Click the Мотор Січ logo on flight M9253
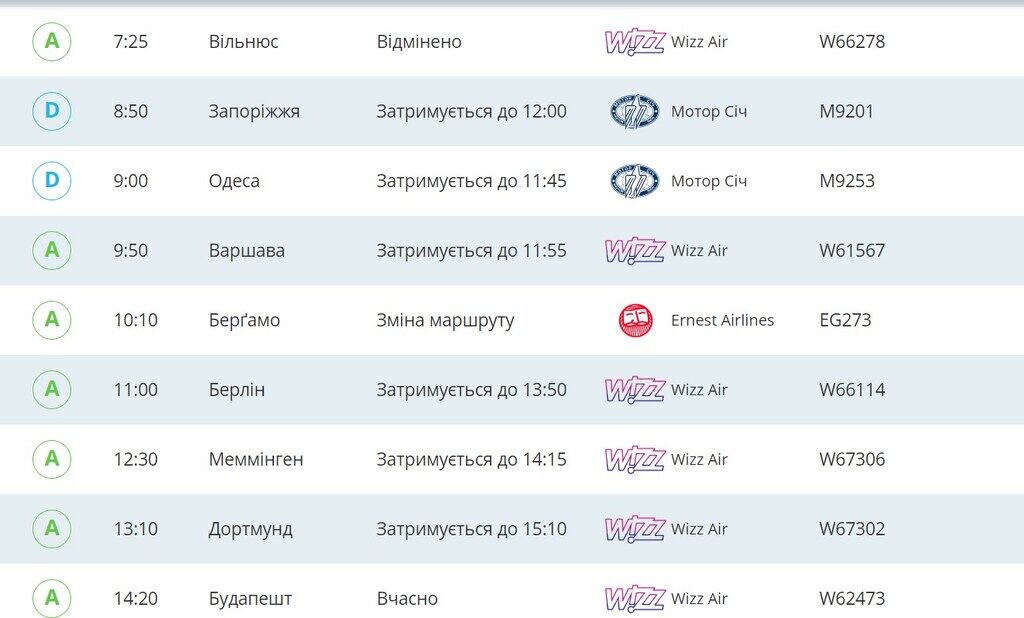This screenshot has height=618, width=1024. click(634, 181)
